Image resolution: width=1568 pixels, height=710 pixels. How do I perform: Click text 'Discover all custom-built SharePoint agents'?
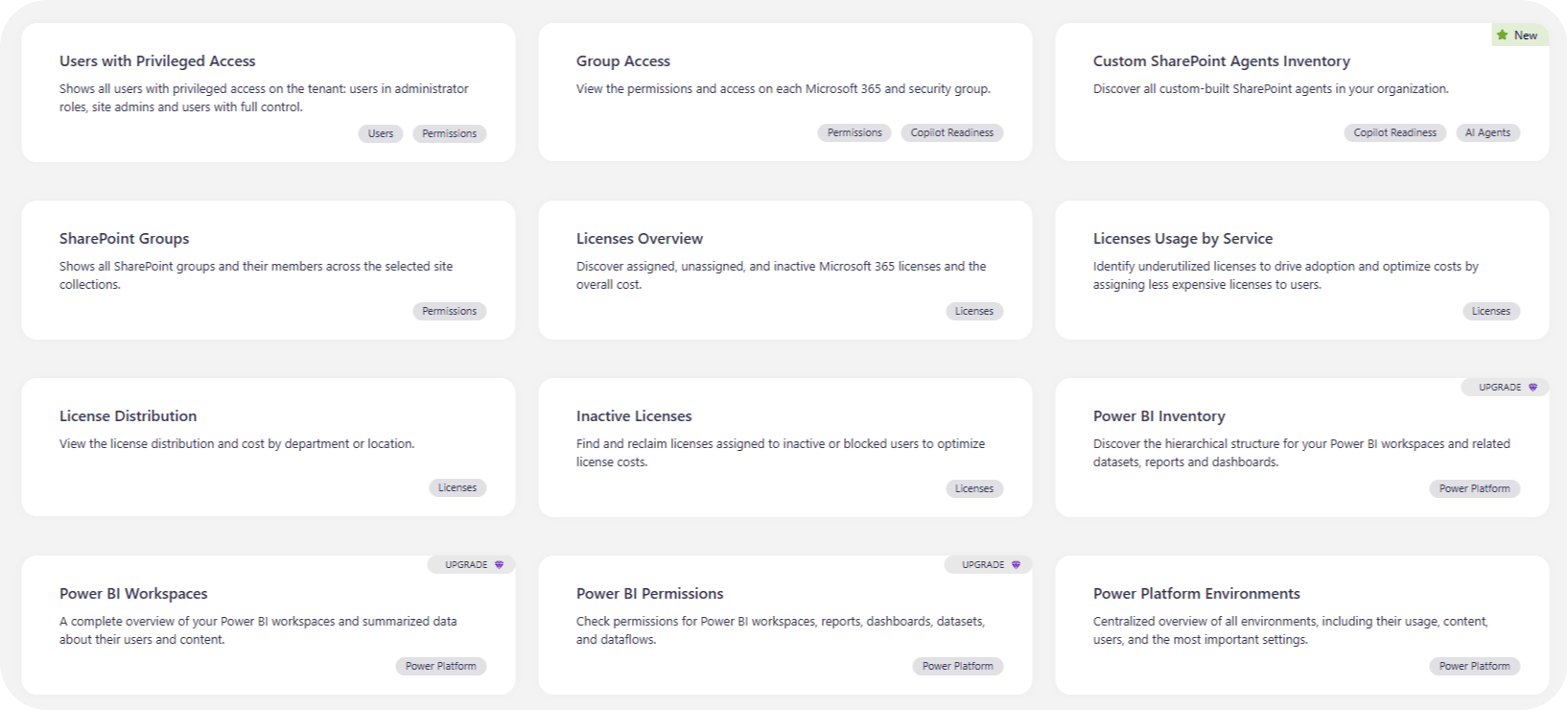pyautogui.click(x=1271, y=89)
